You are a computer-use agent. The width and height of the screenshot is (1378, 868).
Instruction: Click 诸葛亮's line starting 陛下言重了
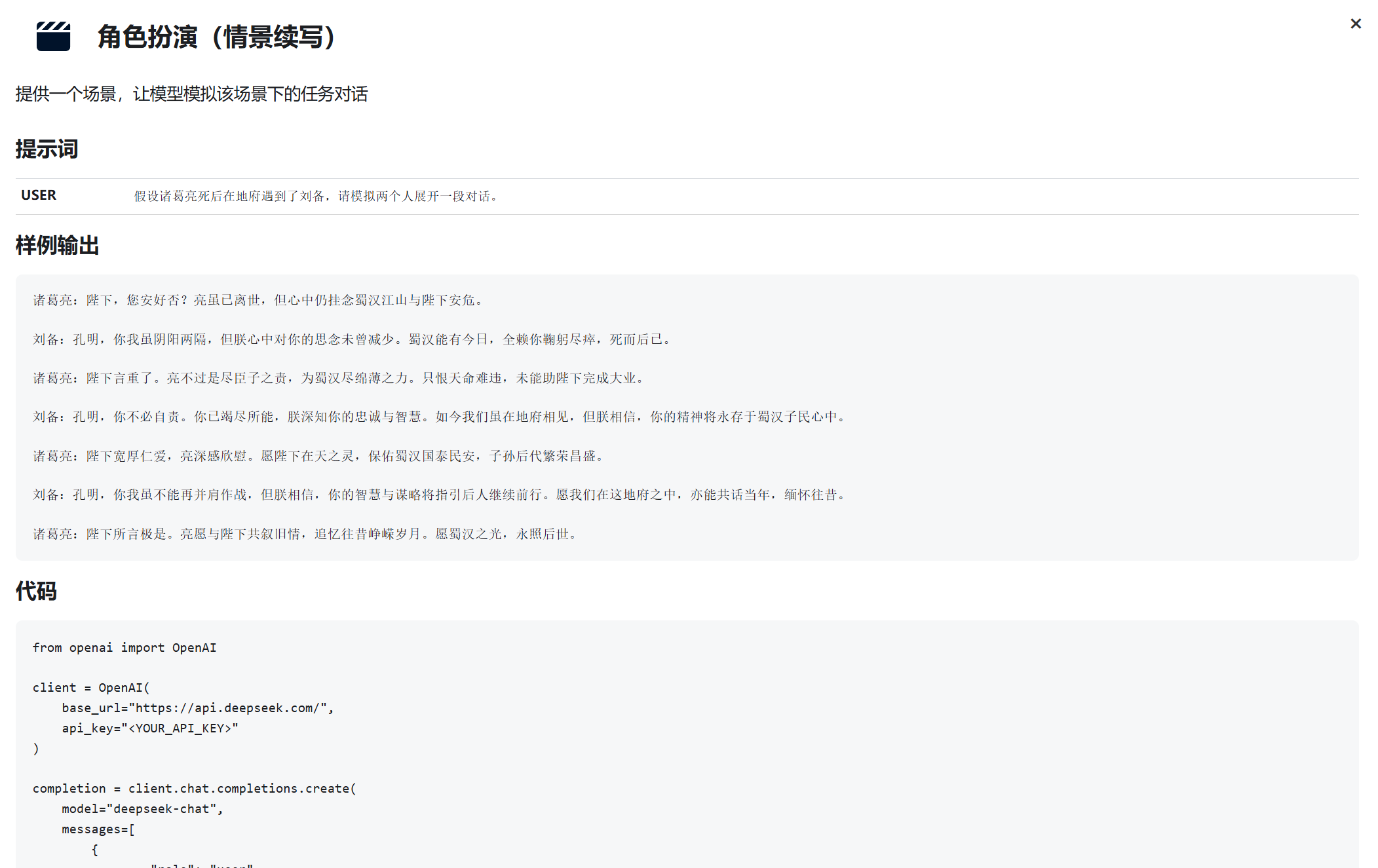click(339, 378)
